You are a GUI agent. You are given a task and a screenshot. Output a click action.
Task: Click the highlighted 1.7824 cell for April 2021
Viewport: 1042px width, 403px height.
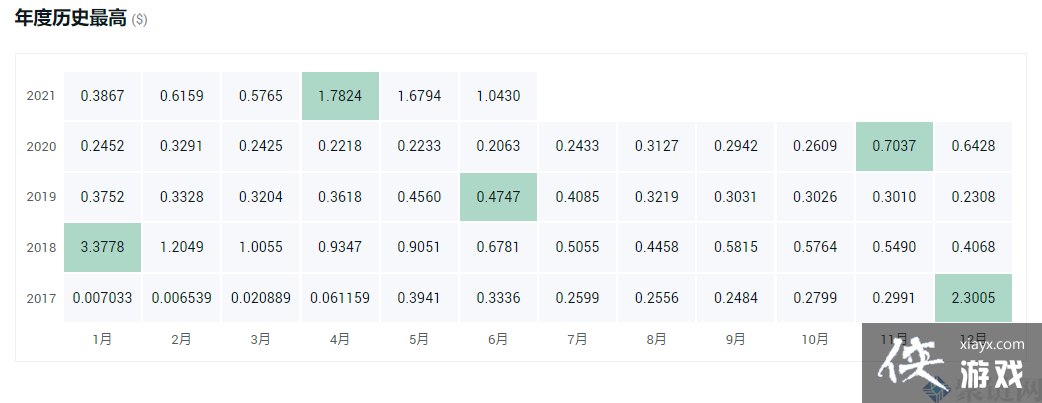340,96
